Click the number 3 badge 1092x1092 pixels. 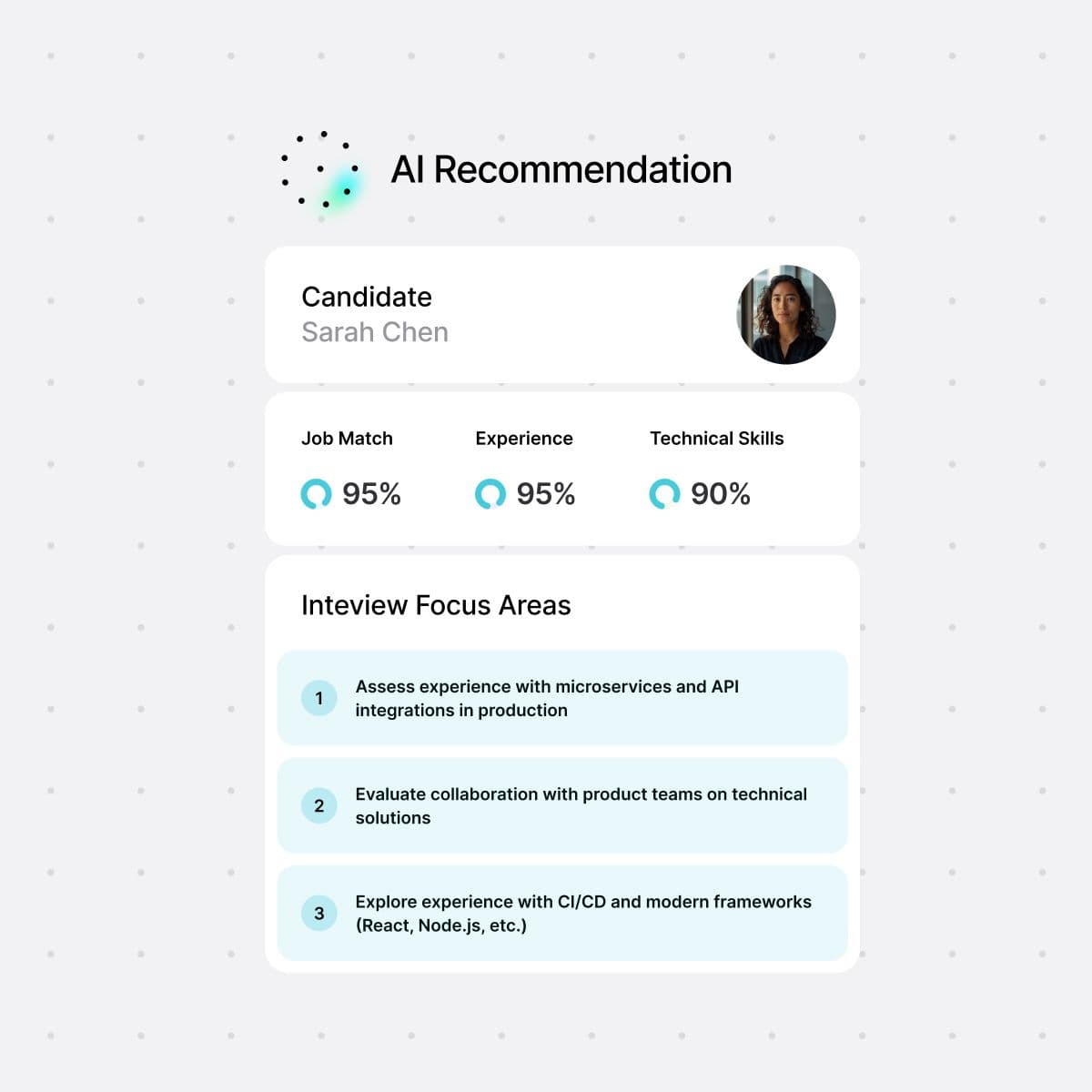(x=318, y=913)
